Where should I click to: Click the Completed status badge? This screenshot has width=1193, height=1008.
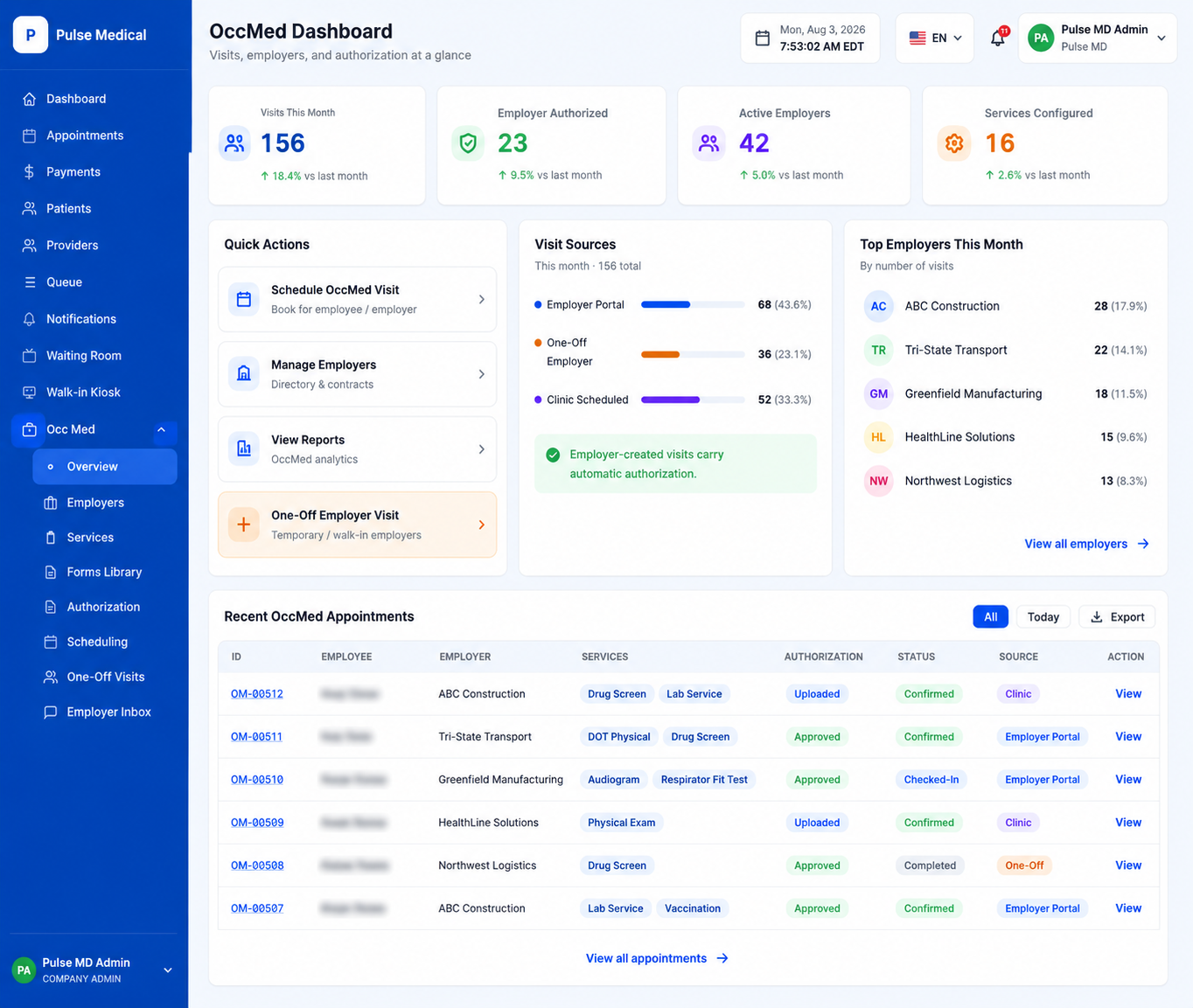click(x=930, y=865)
